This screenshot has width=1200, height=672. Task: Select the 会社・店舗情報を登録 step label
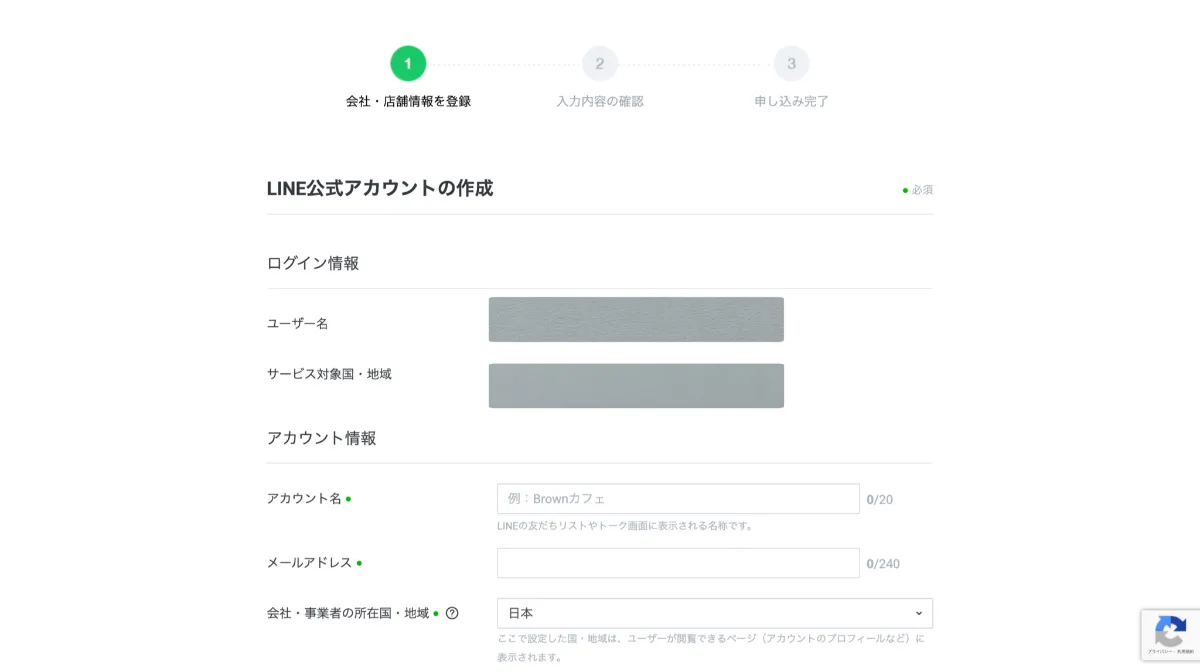(408, 101)
